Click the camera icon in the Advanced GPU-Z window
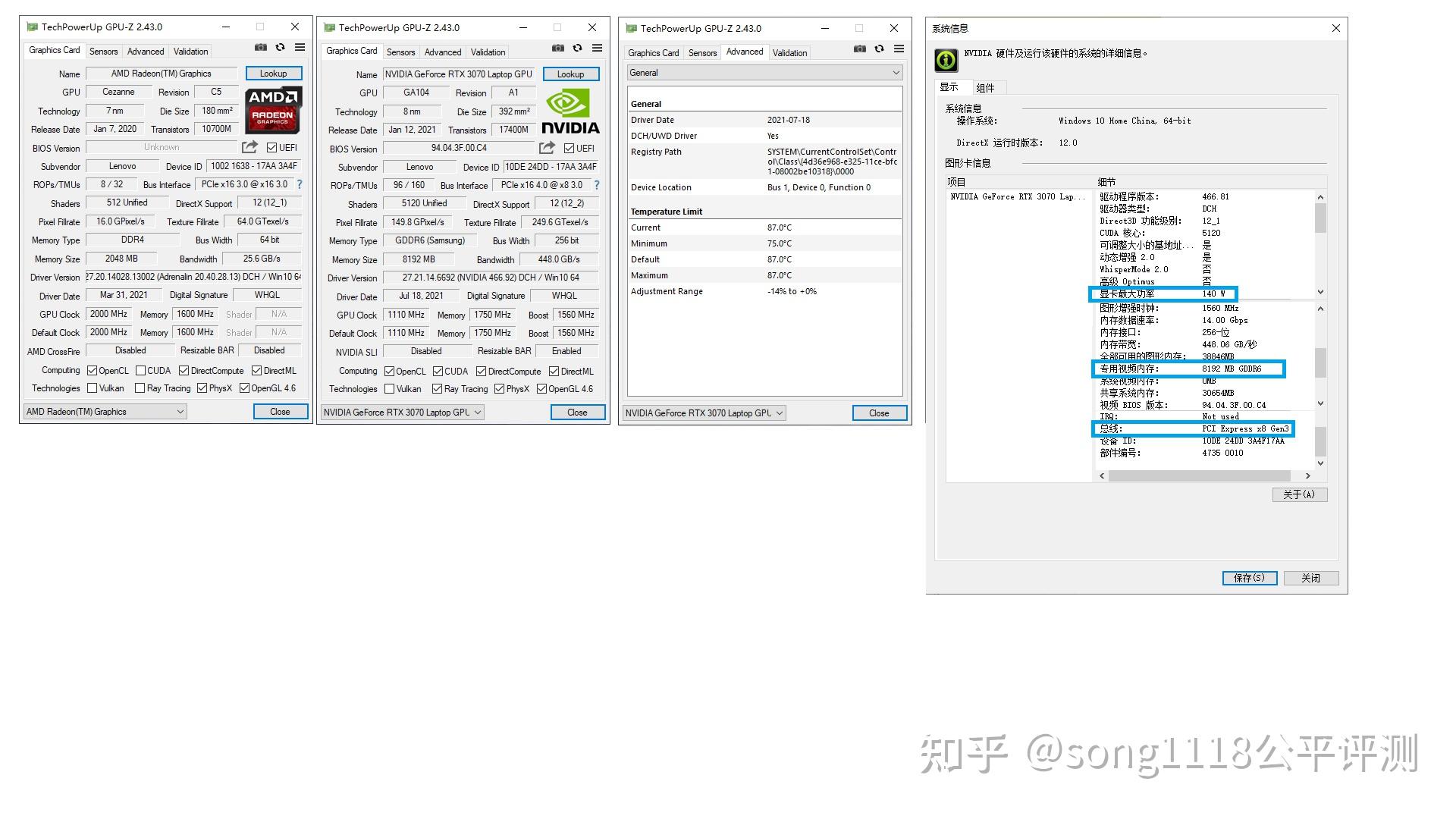This screenshot has height=819, width=1456. 860,48
